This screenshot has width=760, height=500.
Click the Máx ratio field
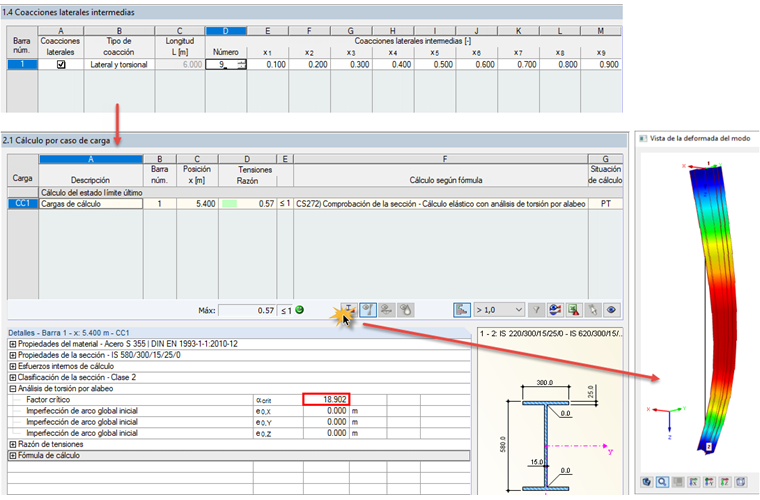247,311
